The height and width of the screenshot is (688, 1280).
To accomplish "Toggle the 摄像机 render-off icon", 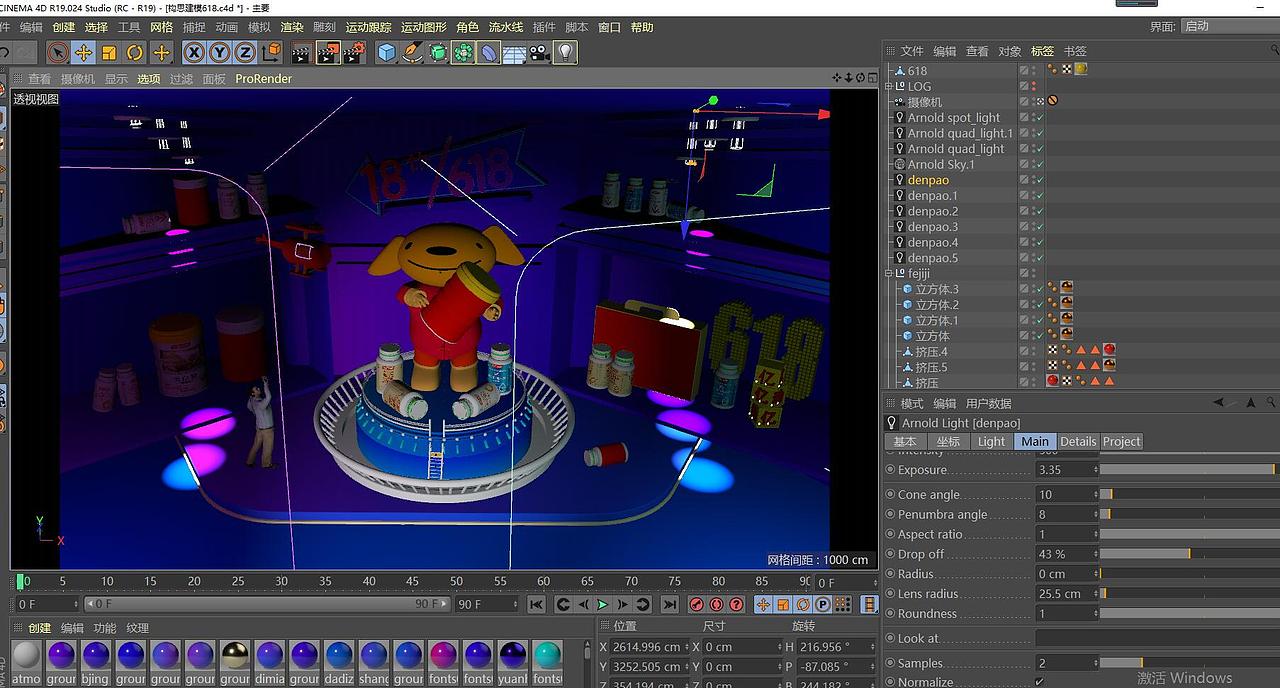I will tap(1052, 100).
